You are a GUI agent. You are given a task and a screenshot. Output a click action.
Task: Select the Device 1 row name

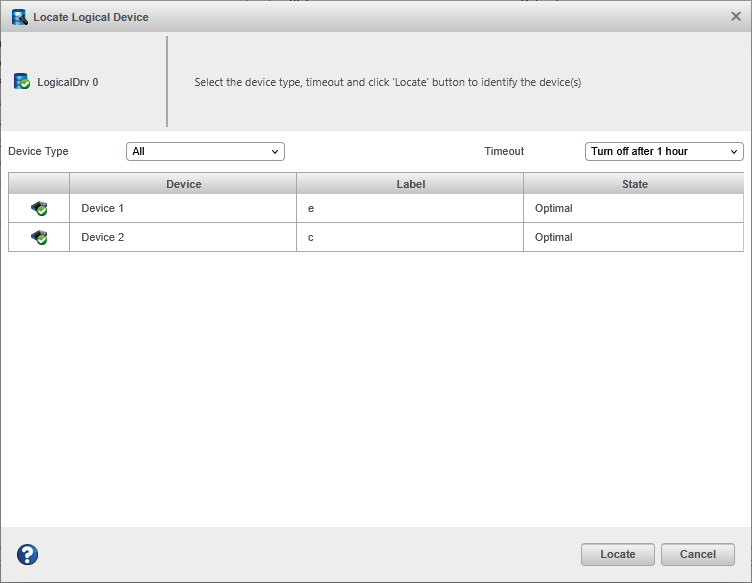(102, 209)
